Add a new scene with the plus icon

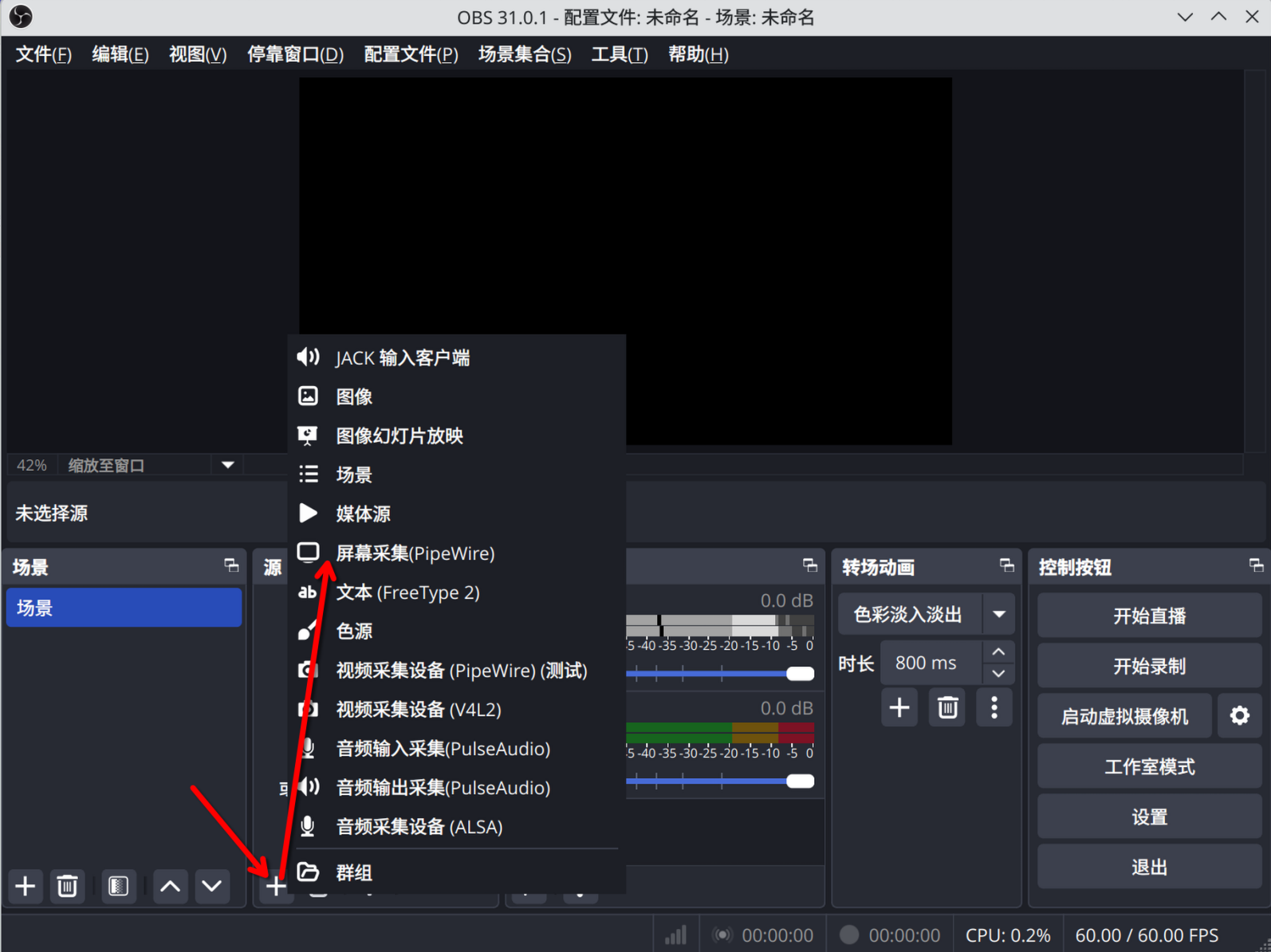(x=26, y=886)
